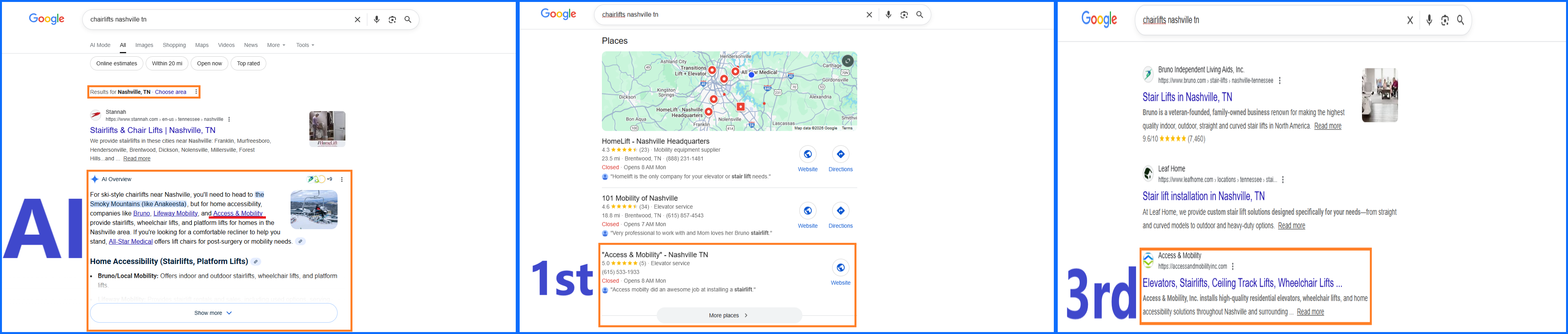Image resolution: width=1568 pixels, height=334 pixels.
Task: Open the Stannah result thumbnail image
Action: coord(327,129)
